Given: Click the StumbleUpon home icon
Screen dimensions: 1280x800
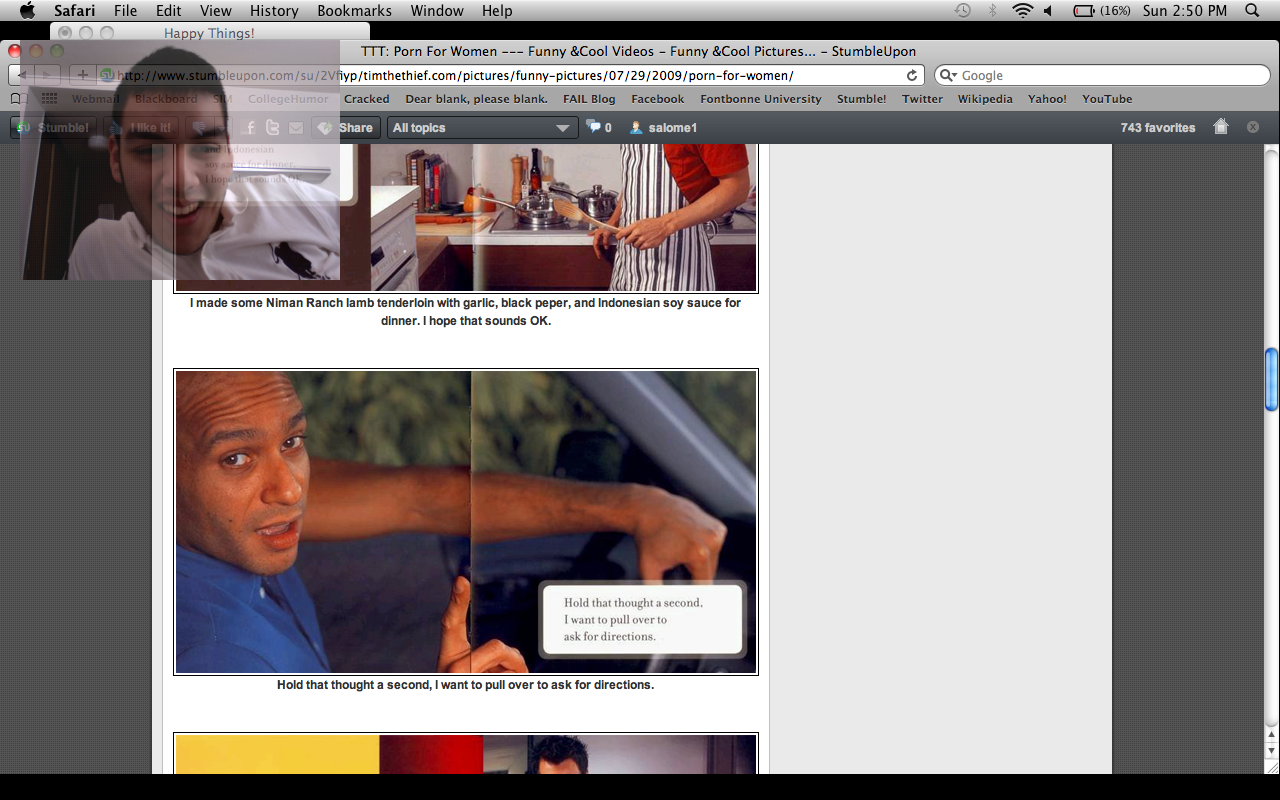Looking at the screenshot, I should (1220, 126).
